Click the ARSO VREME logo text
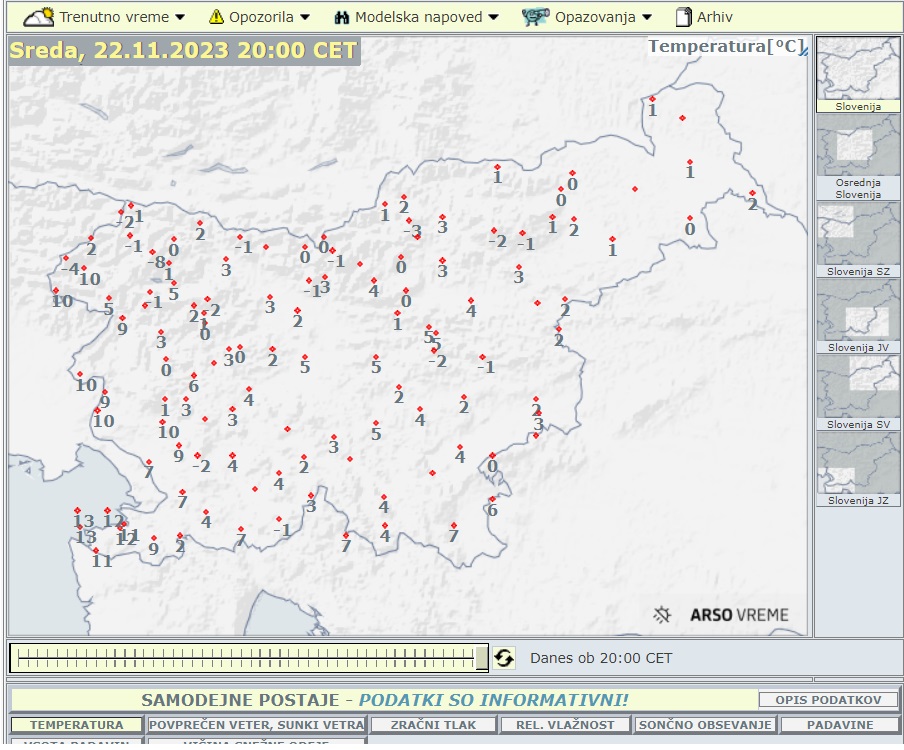 [x=739, y=615]
